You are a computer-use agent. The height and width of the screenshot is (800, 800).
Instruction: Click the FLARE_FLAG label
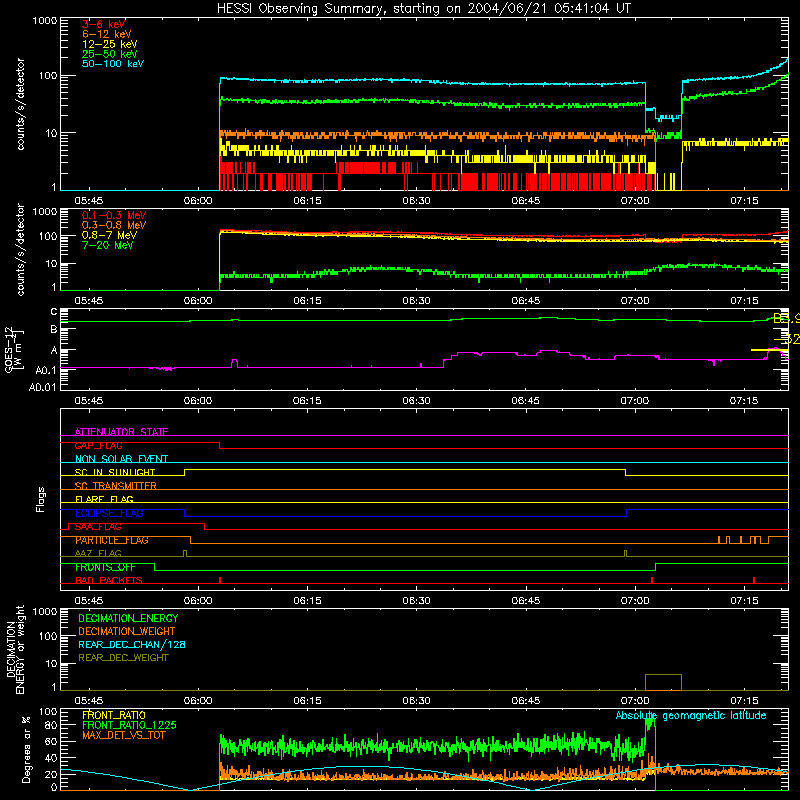tap(104, 499)
